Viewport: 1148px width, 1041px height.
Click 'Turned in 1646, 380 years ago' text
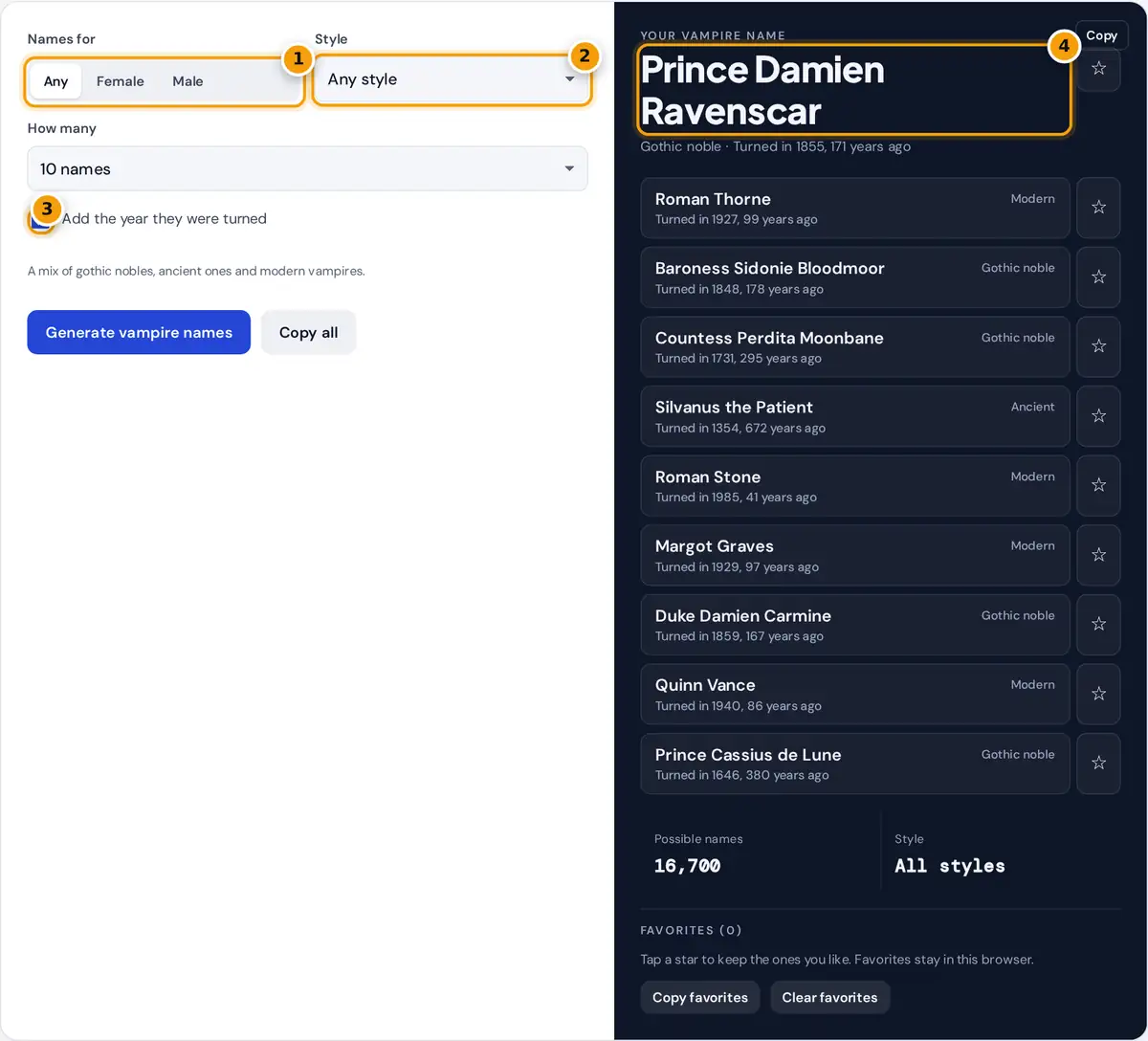tap(741, 775)
